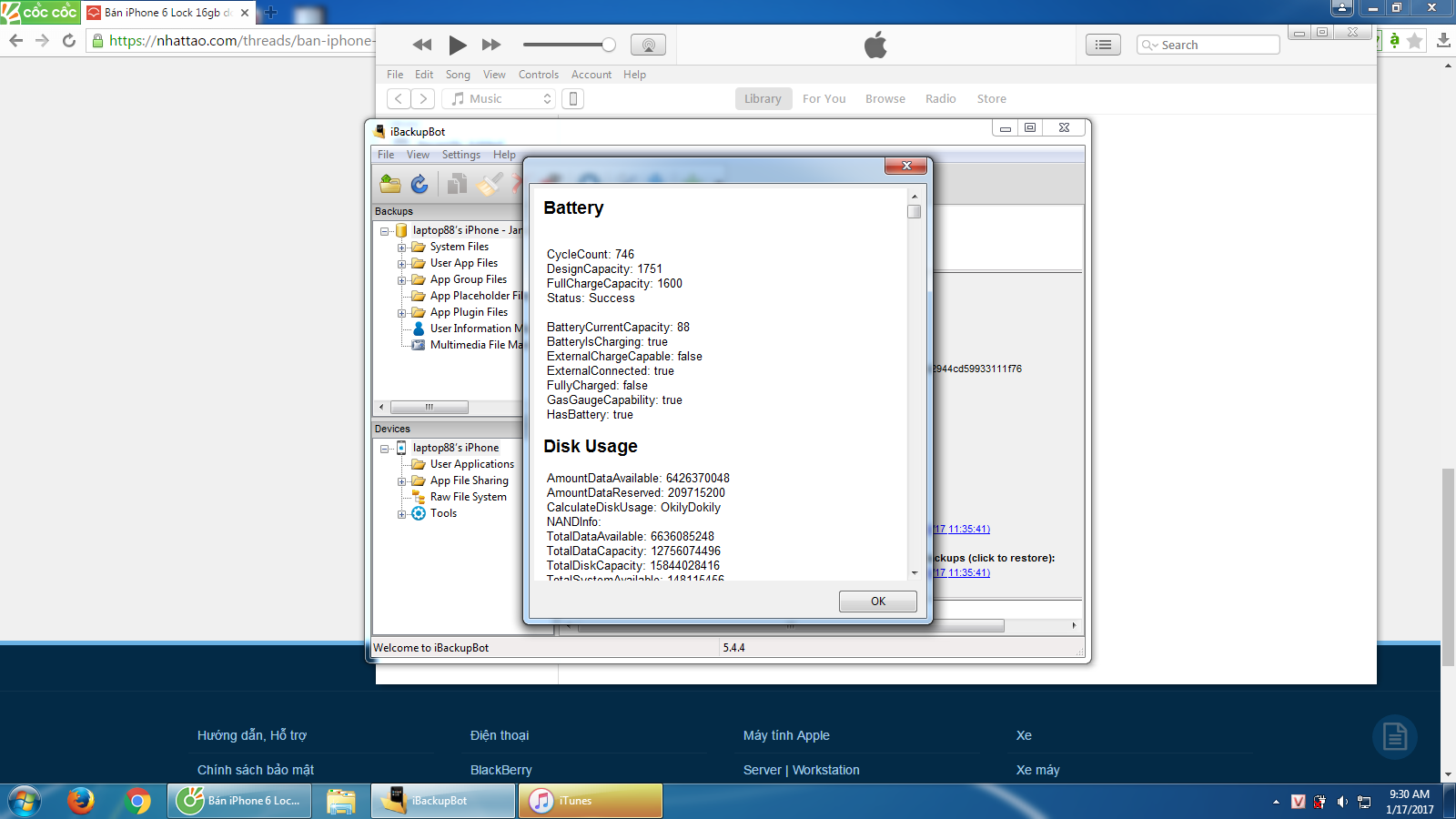
Task: Open Firefox from the taskbar
Action: pos(81,801)
